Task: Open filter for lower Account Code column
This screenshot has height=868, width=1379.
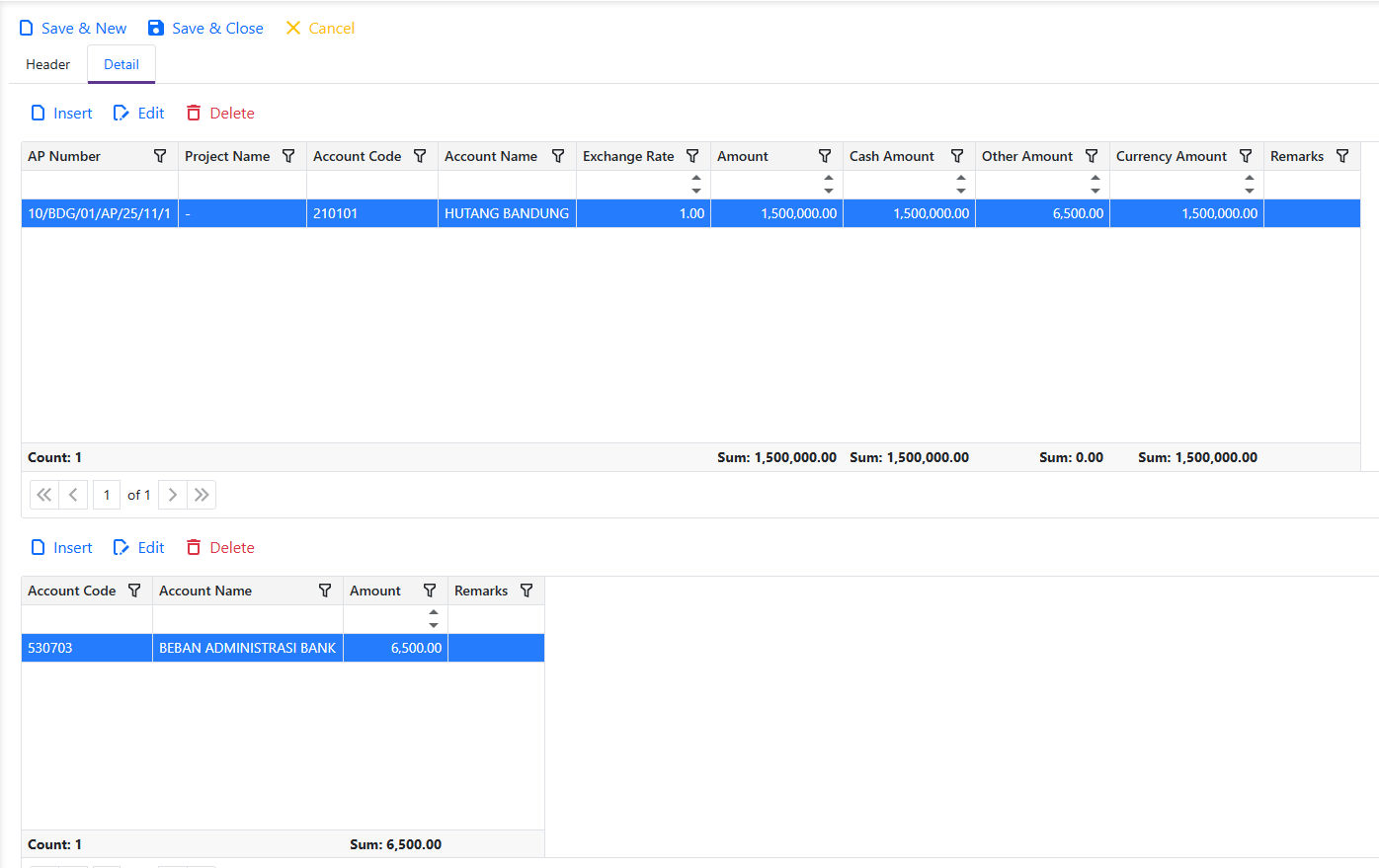Action: pos(134,591)
